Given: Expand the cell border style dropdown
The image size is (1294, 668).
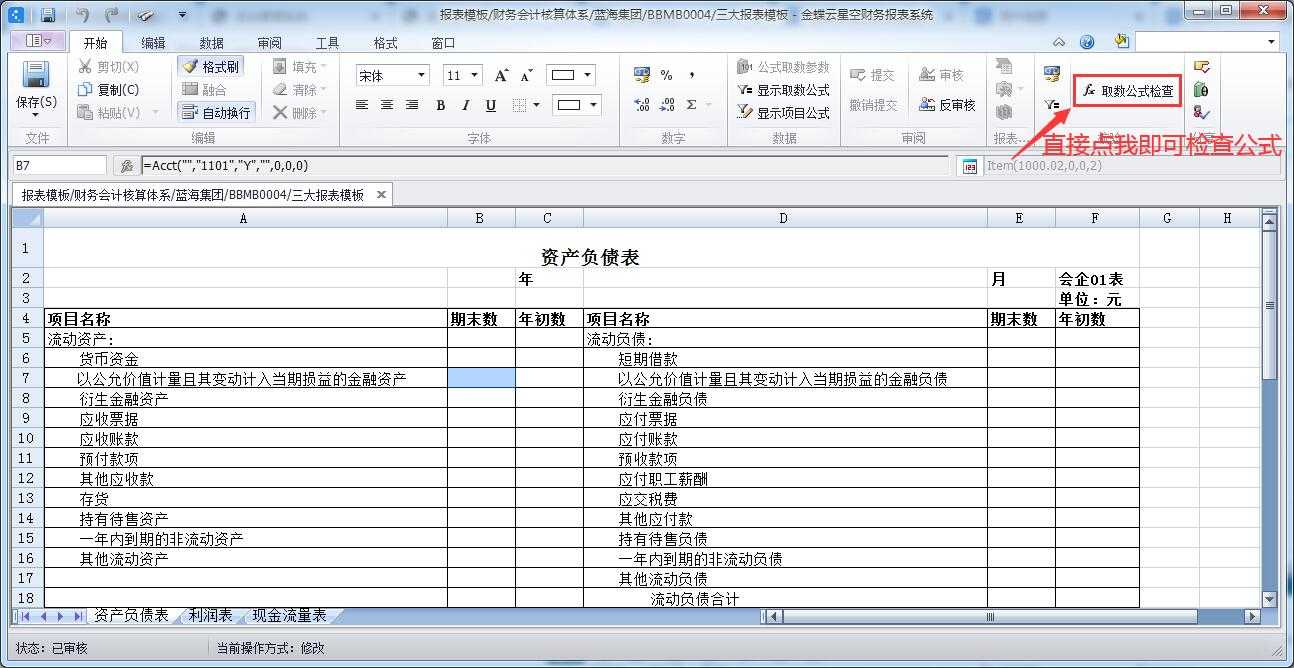Looking at the screenshot, I should click(537, 105).
